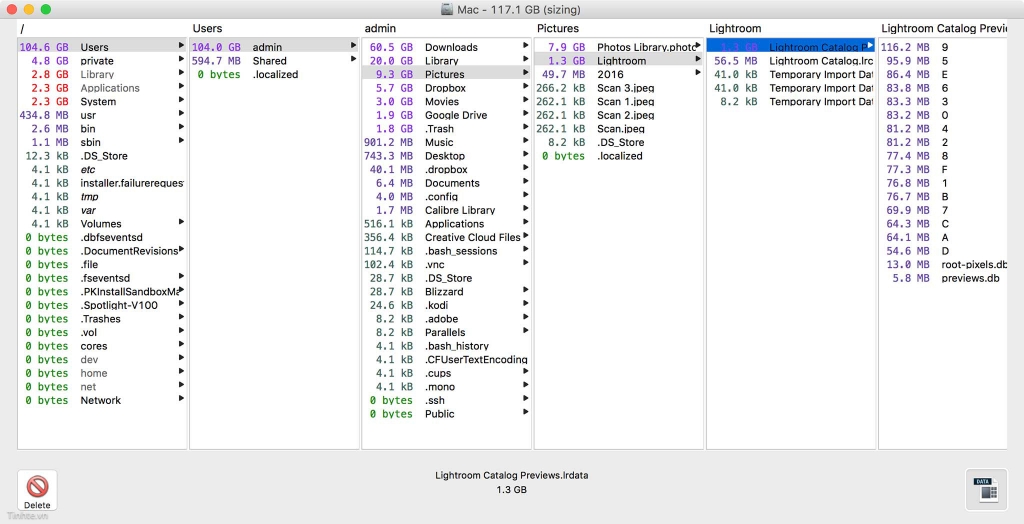
Task: Select the Library row in root column
Action: coord(102,74)
